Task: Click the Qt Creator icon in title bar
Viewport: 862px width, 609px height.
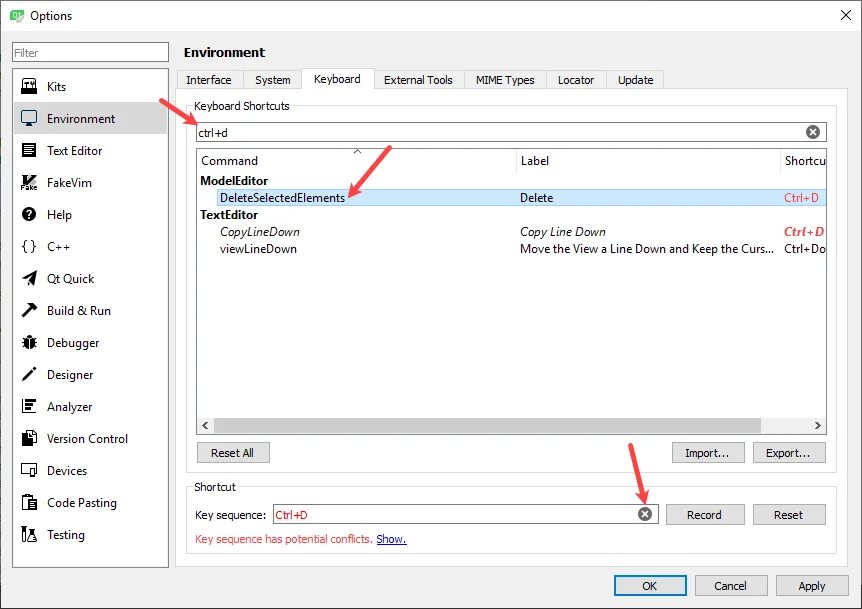Action: [x=17, y=15]
